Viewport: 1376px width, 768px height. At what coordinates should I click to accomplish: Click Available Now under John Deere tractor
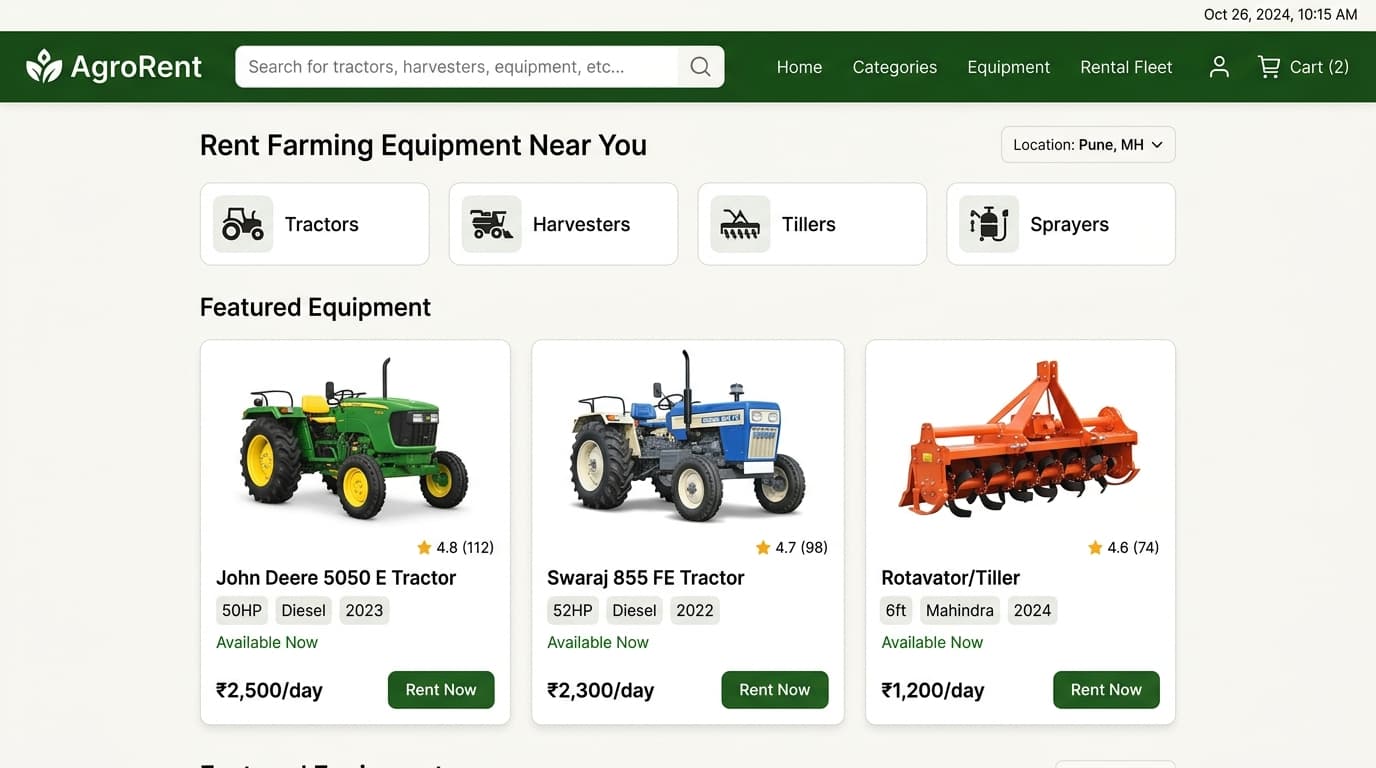(267, 642)
